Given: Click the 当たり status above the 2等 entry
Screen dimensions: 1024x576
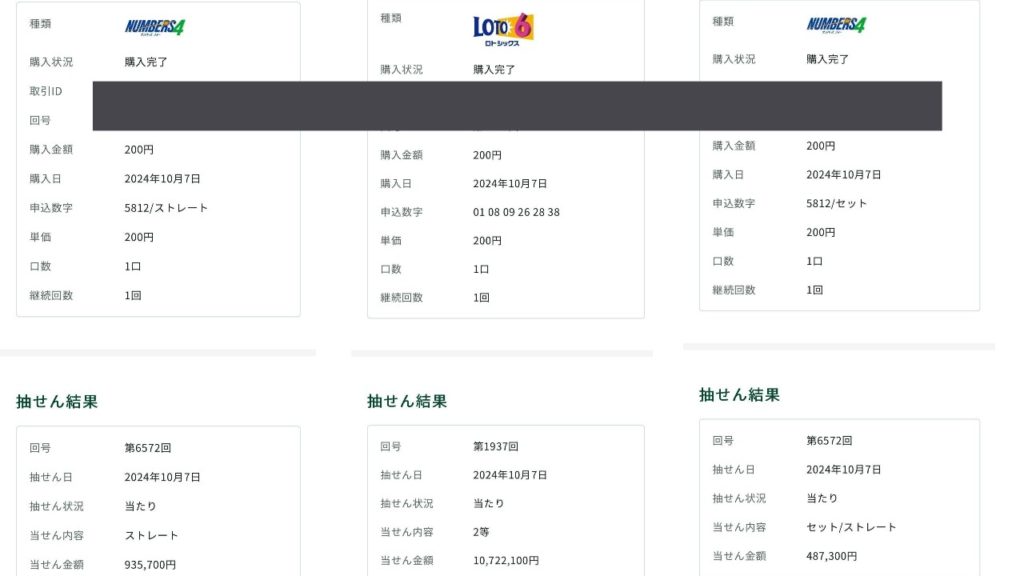Looking at the screenshot, I should pos(488,503).
